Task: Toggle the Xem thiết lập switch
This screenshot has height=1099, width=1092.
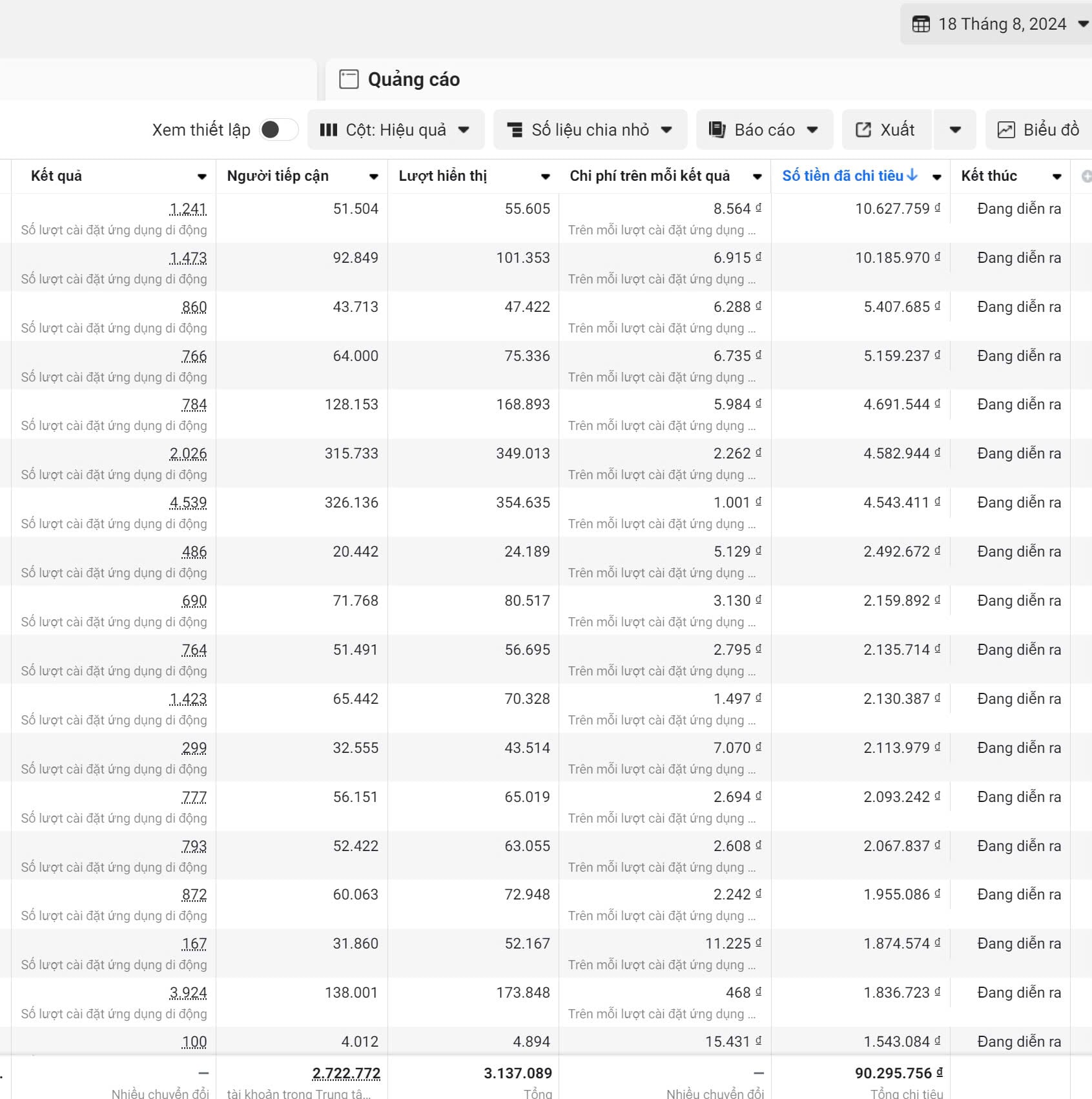Action: [x=278, y=130]
